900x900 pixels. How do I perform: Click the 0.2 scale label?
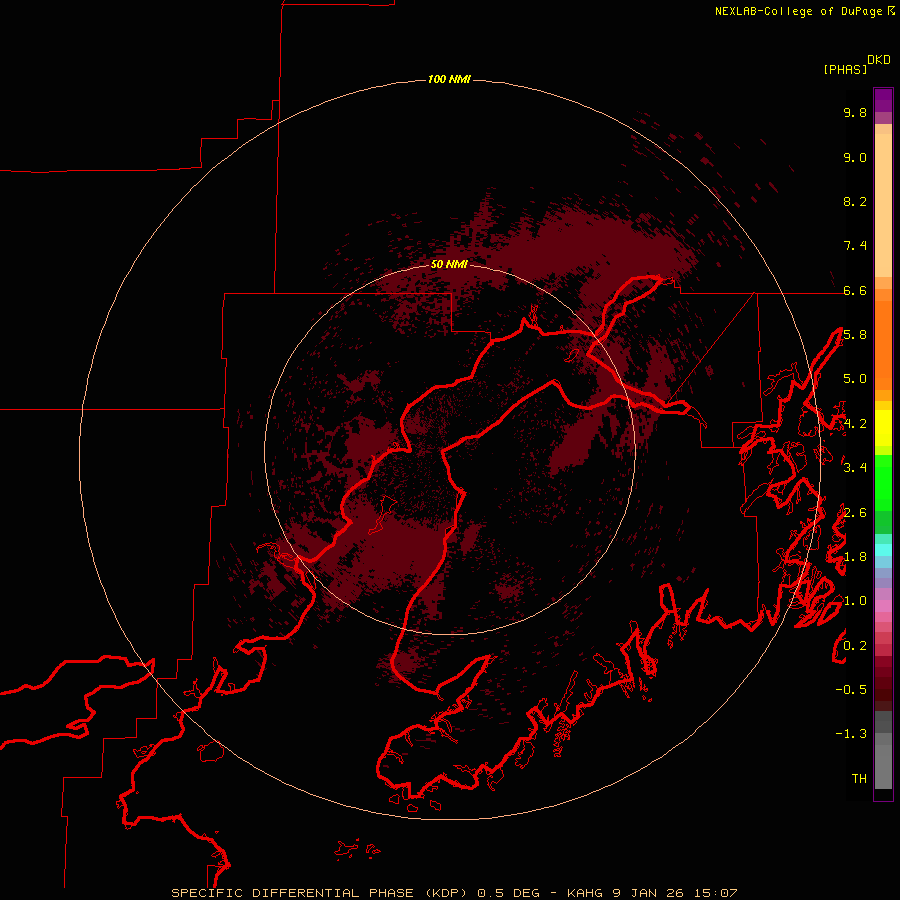point(855,646)
